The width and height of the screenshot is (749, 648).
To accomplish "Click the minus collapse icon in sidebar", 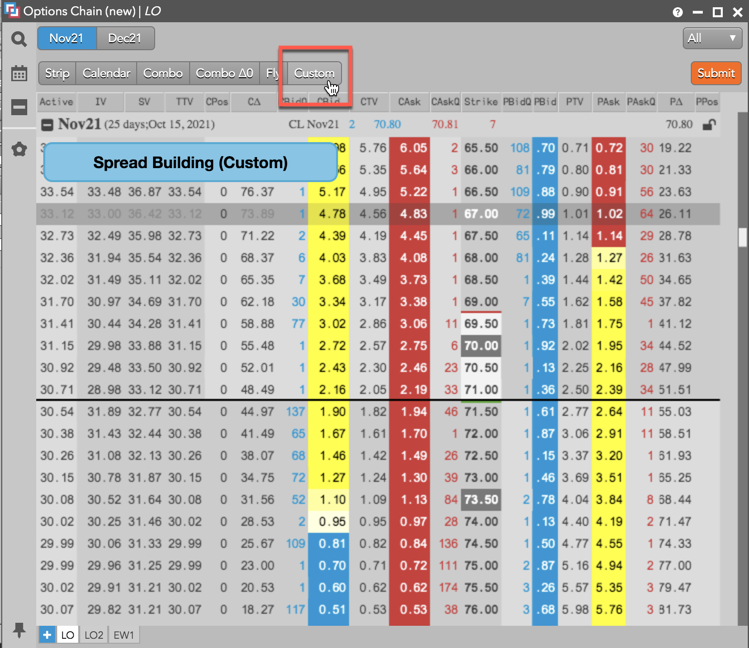I will pos(19,108).
